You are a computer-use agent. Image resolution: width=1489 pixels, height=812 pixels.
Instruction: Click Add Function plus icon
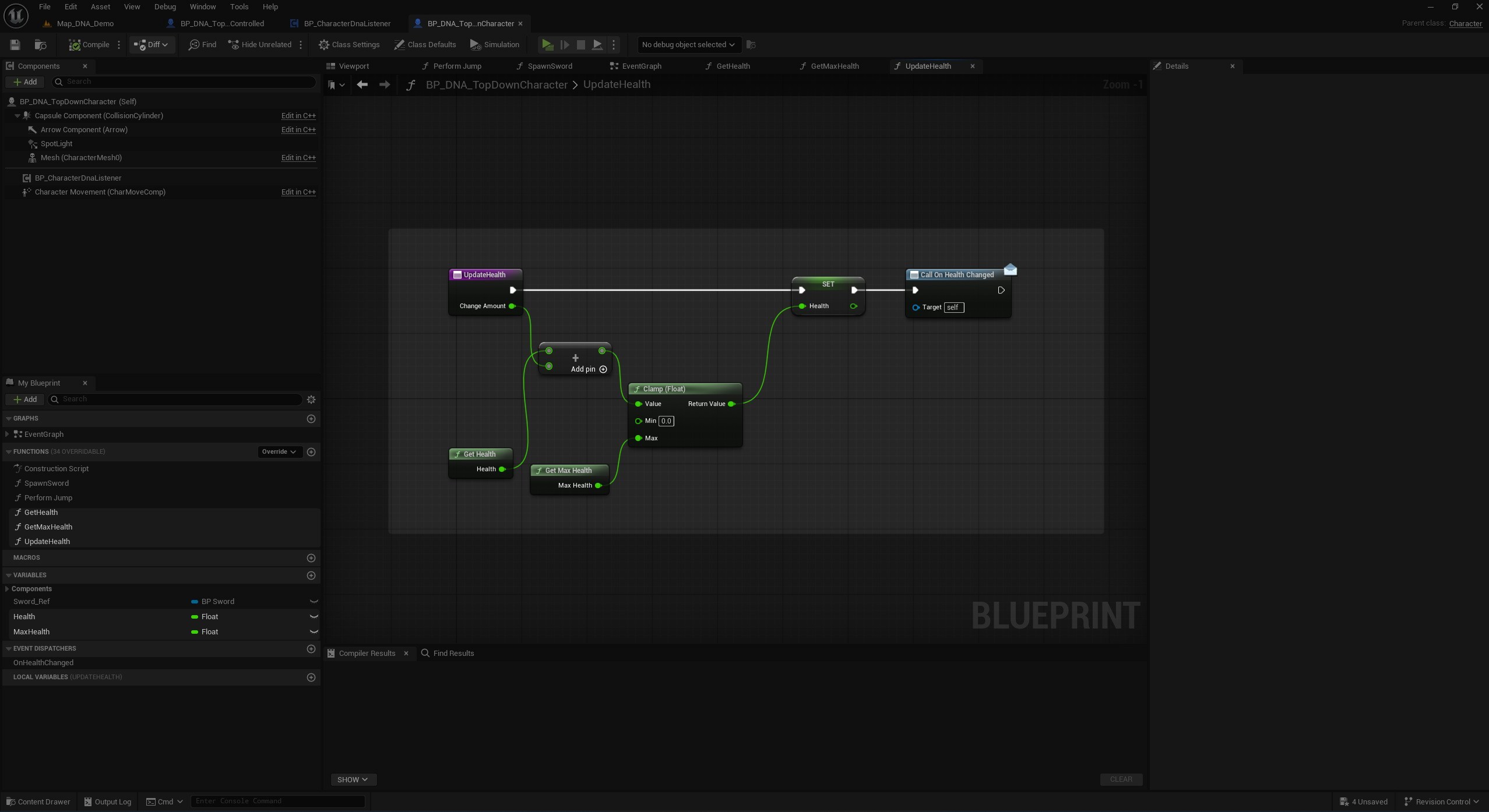[311, 452]
